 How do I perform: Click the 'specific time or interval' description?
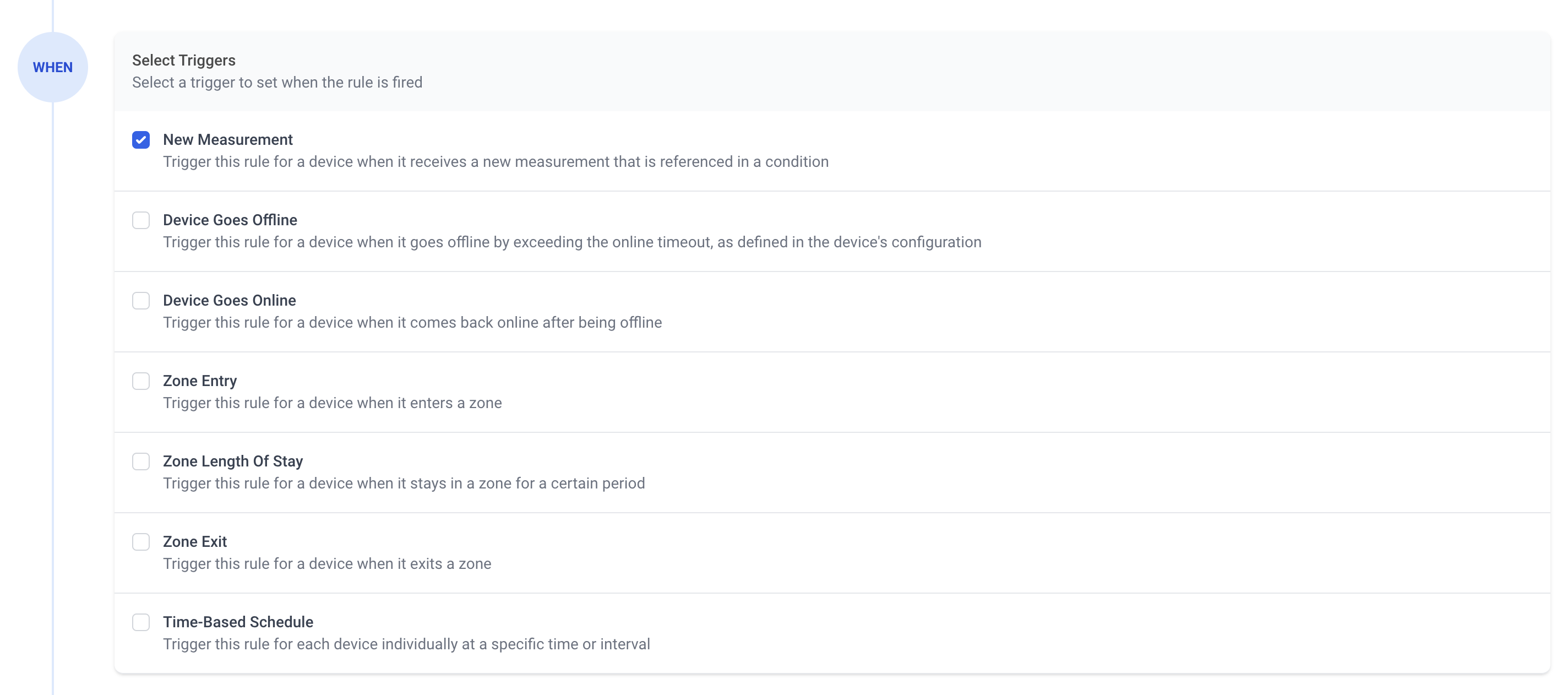coord(406,644)
